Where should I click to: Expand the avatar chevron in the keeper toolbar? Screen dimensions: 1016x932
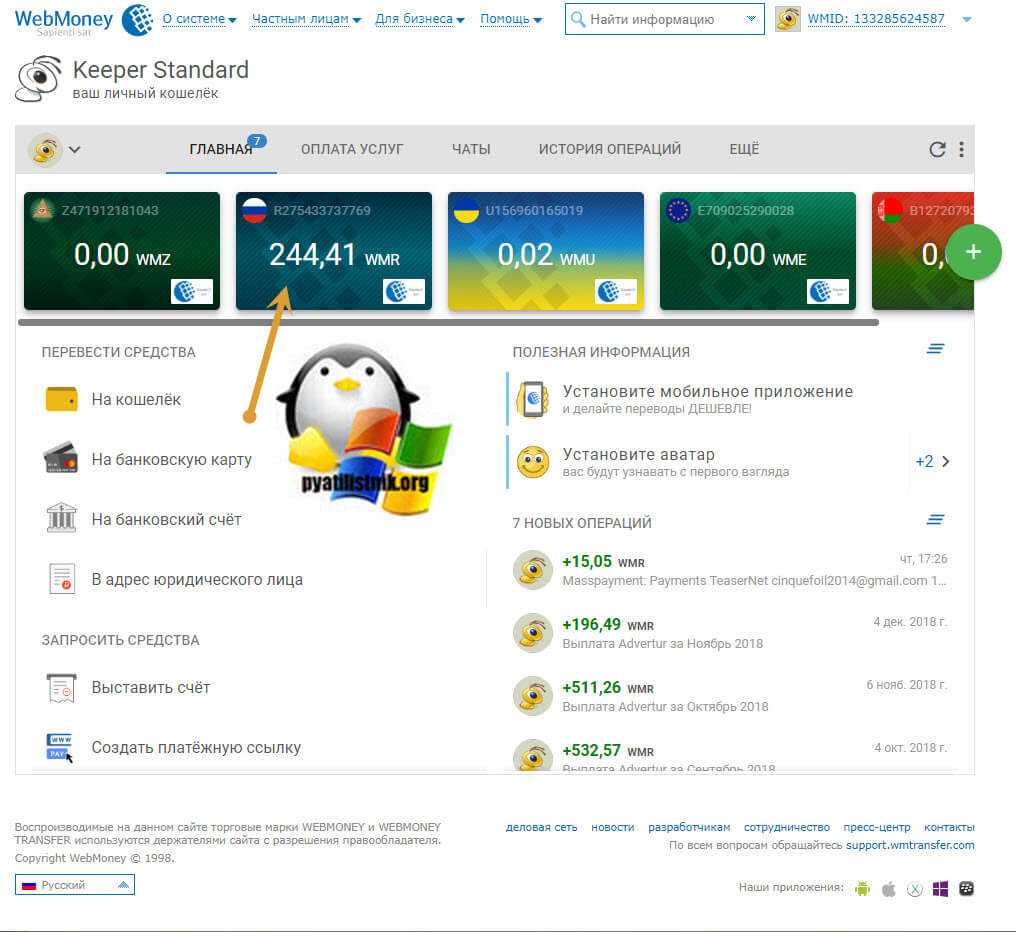pos(74,150)
